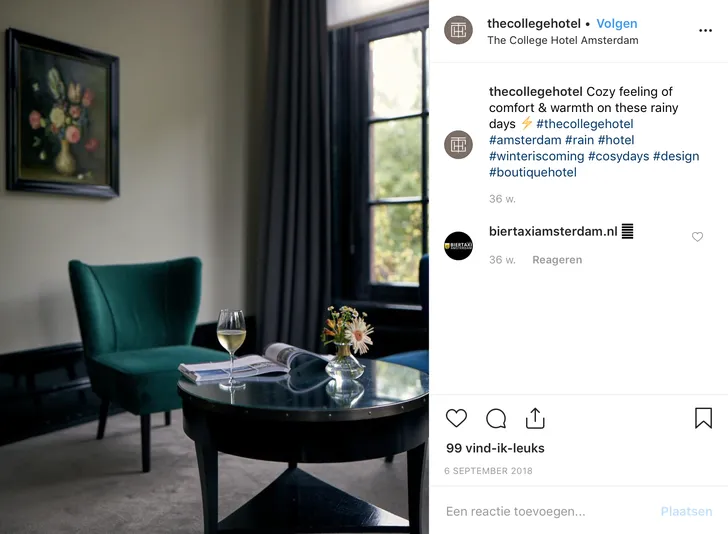Viewport: 728px width, 534px height.
Task: Share the post using share icon
Action: [x=535, y=418]
